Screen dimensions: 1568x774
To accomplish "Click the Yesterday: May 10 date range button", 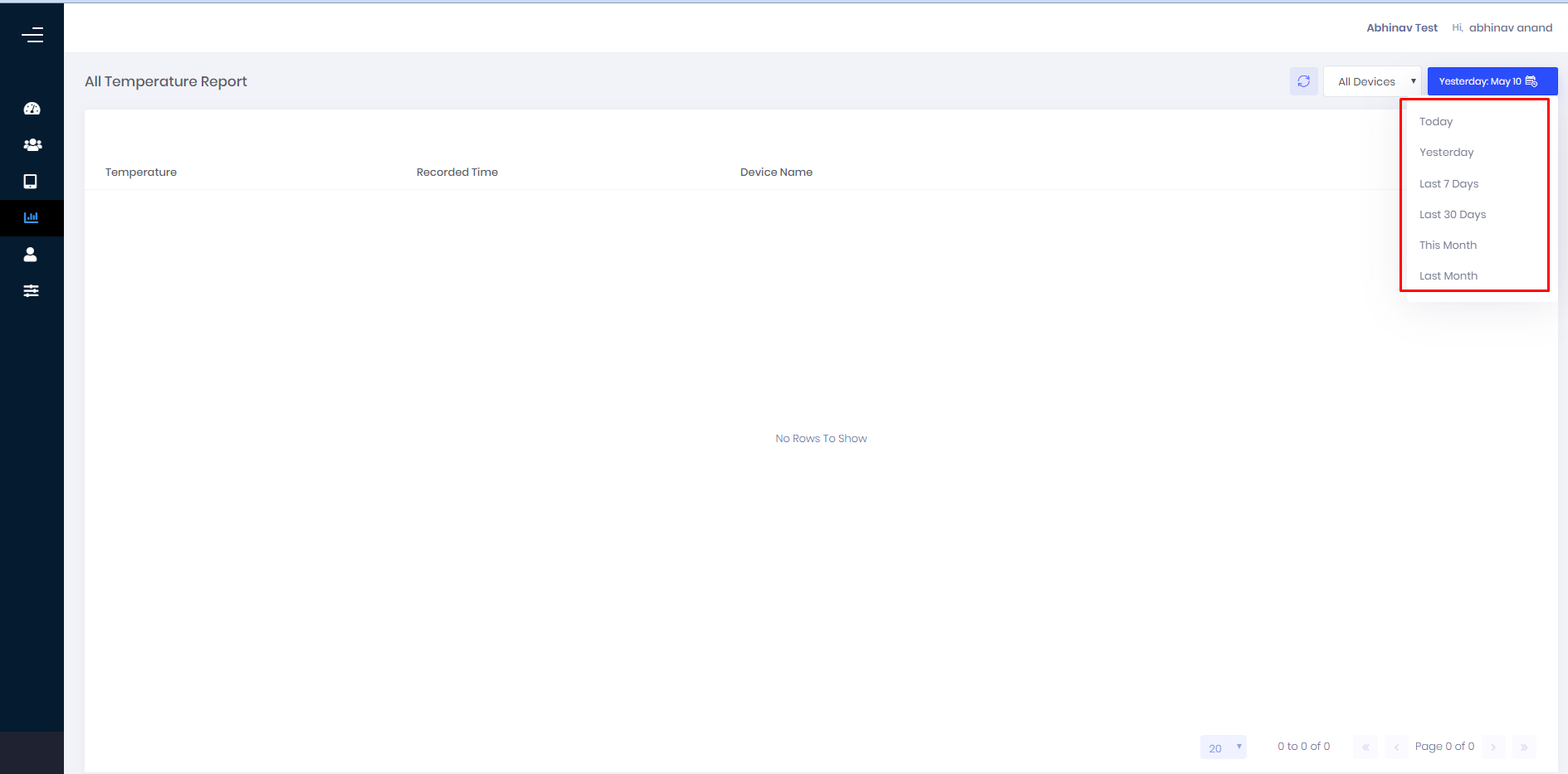I will [x=1492, y=81].
